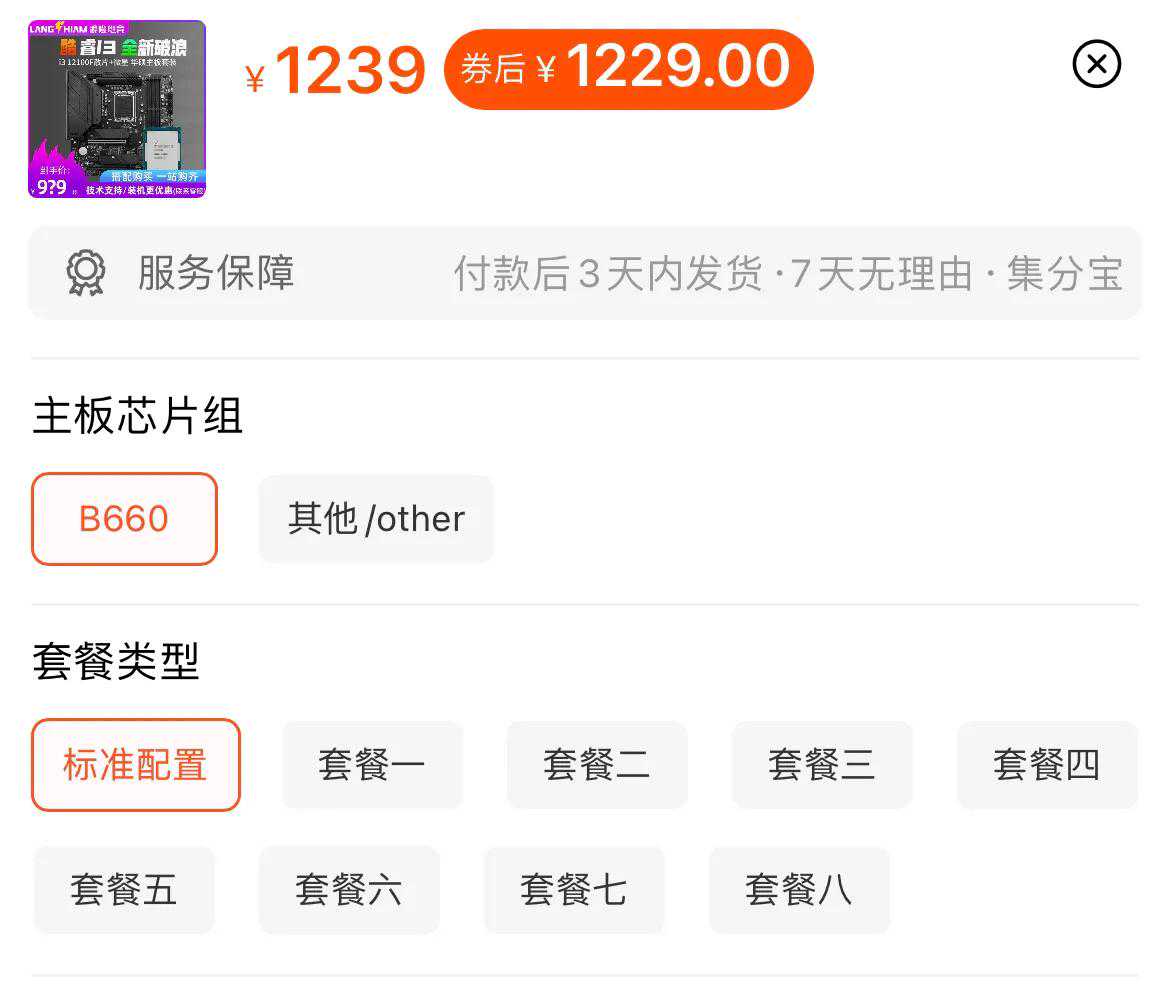Select the B660 chipset option

tap(124, 519)
